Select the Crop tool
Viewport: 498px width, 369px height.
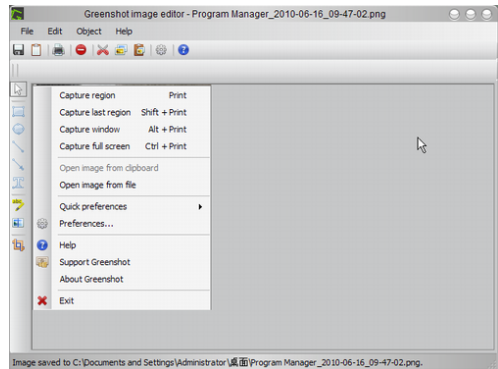[18, 245]
